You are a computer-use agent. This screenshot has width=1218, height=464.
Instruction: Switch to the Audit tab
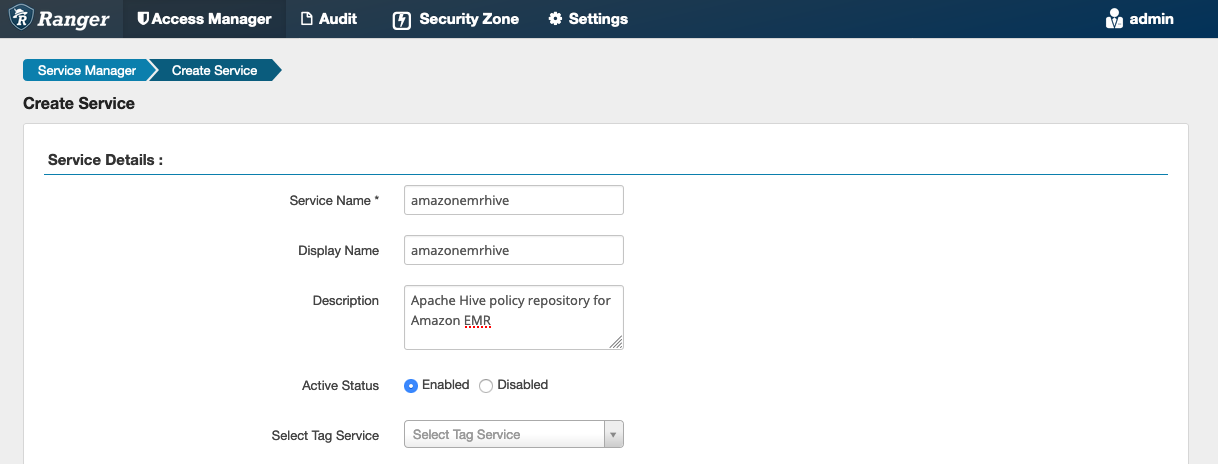(x=328, y=19)
